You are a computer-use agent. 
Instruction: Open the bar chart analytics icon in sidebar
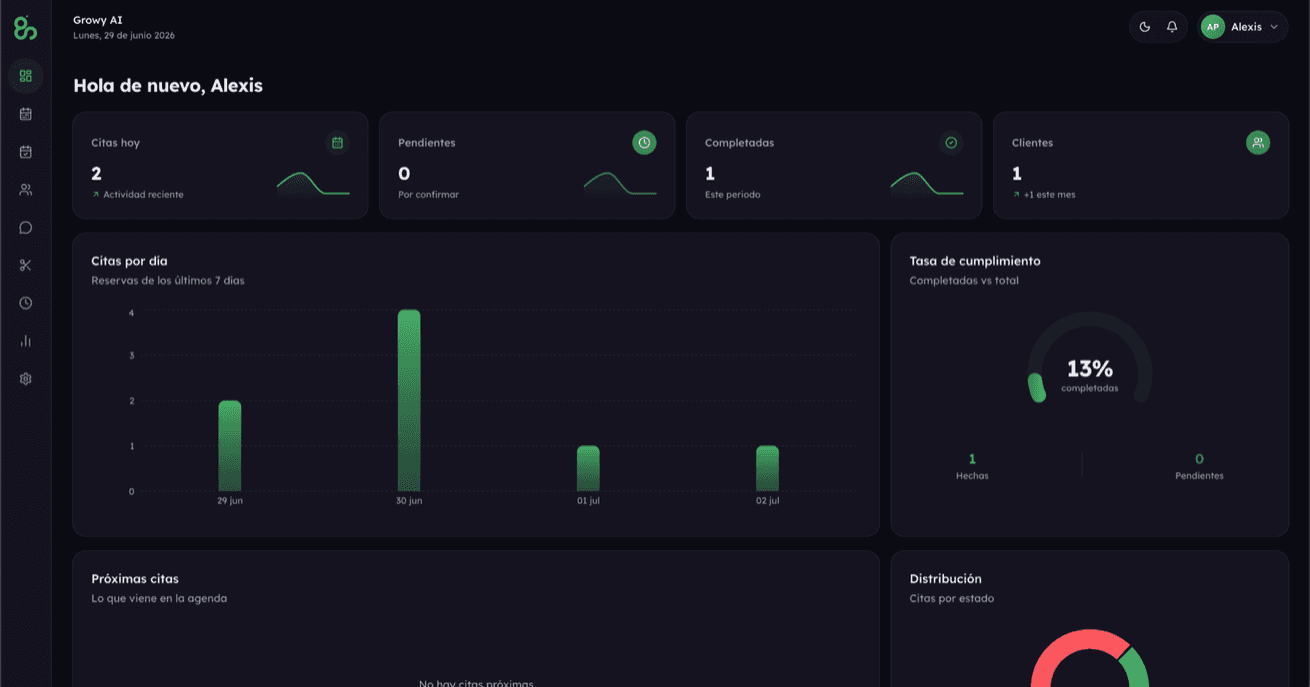coord(26,341)
